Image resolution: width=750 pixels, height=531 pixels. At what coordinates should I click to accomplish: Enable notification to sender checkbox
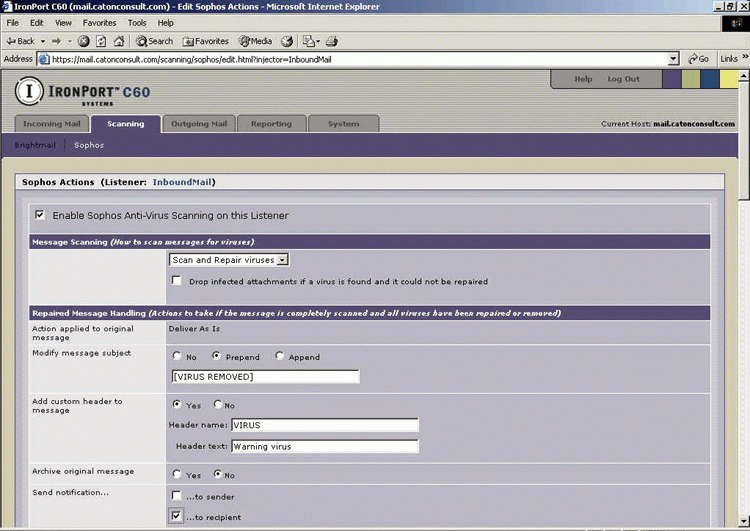point(176,496)
